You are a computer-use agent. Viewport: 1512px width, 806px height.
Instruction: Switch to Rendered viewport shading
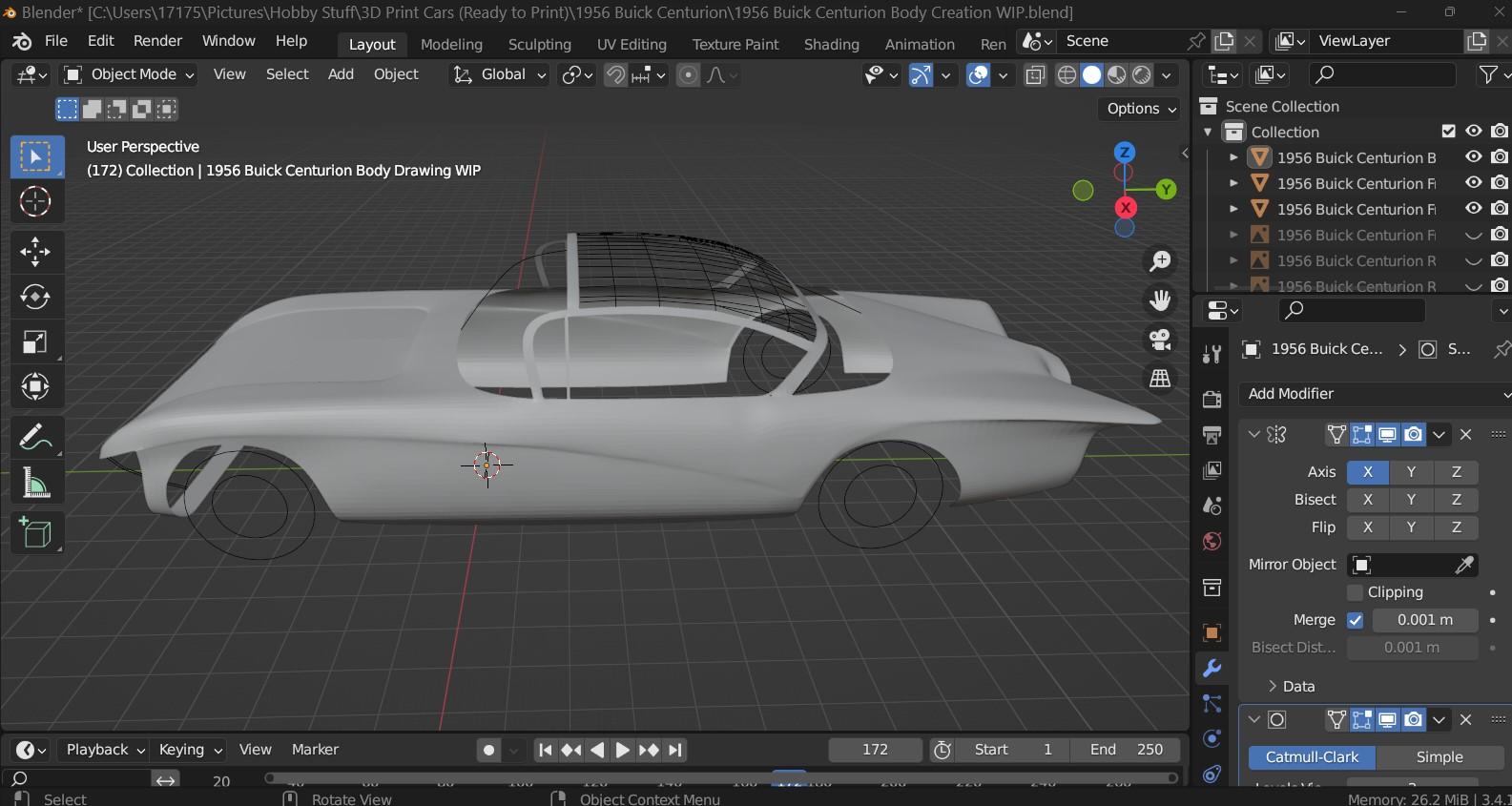[x=1142, y=75]
